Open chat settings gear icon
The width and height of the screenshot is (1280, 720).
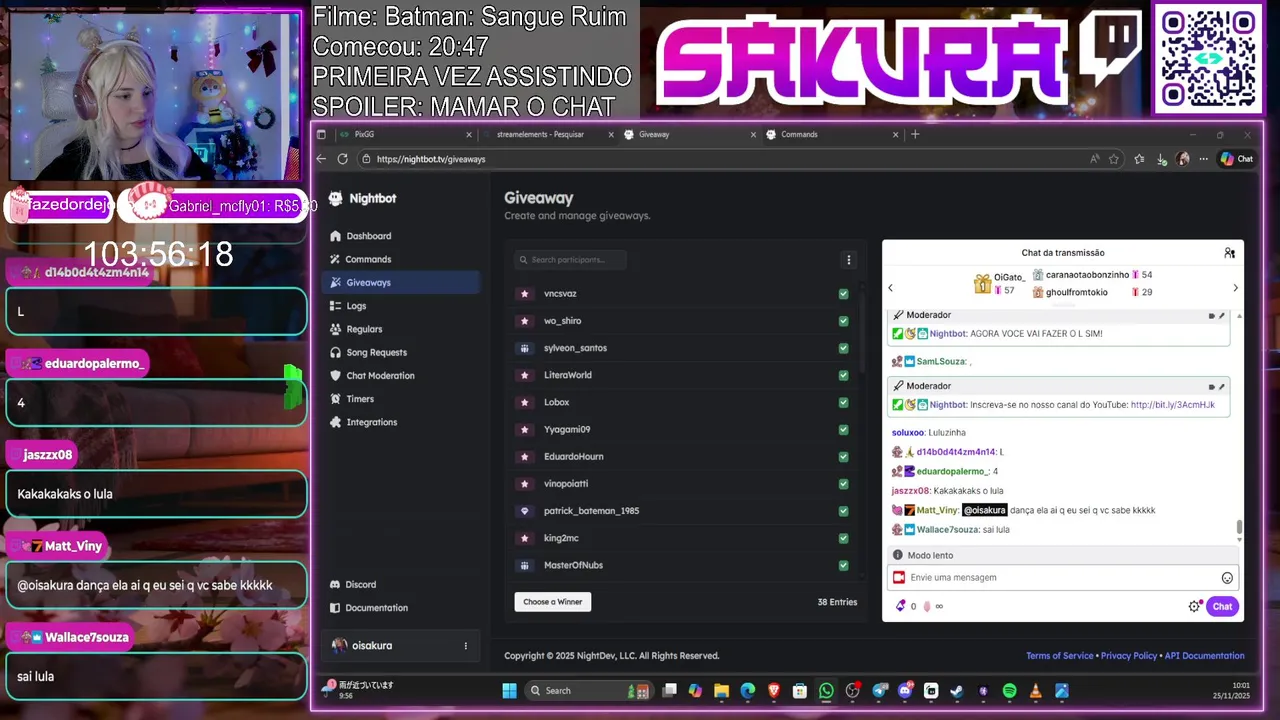1194,606
